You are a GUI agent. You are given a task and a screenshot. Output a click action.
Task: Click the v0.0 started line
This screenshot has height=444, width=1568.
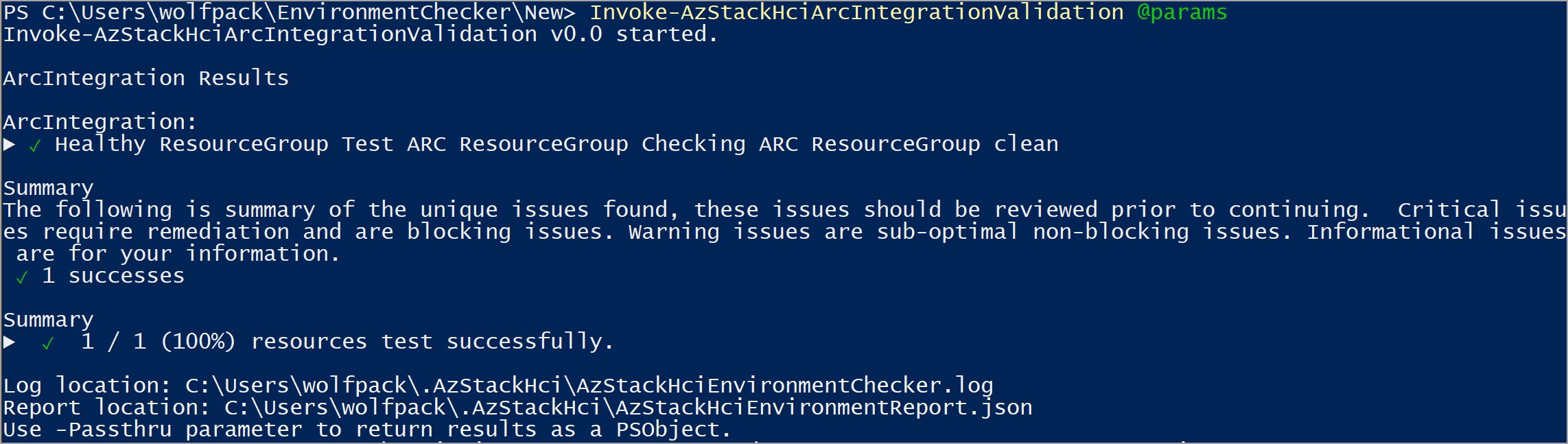(x=360, y=34)
